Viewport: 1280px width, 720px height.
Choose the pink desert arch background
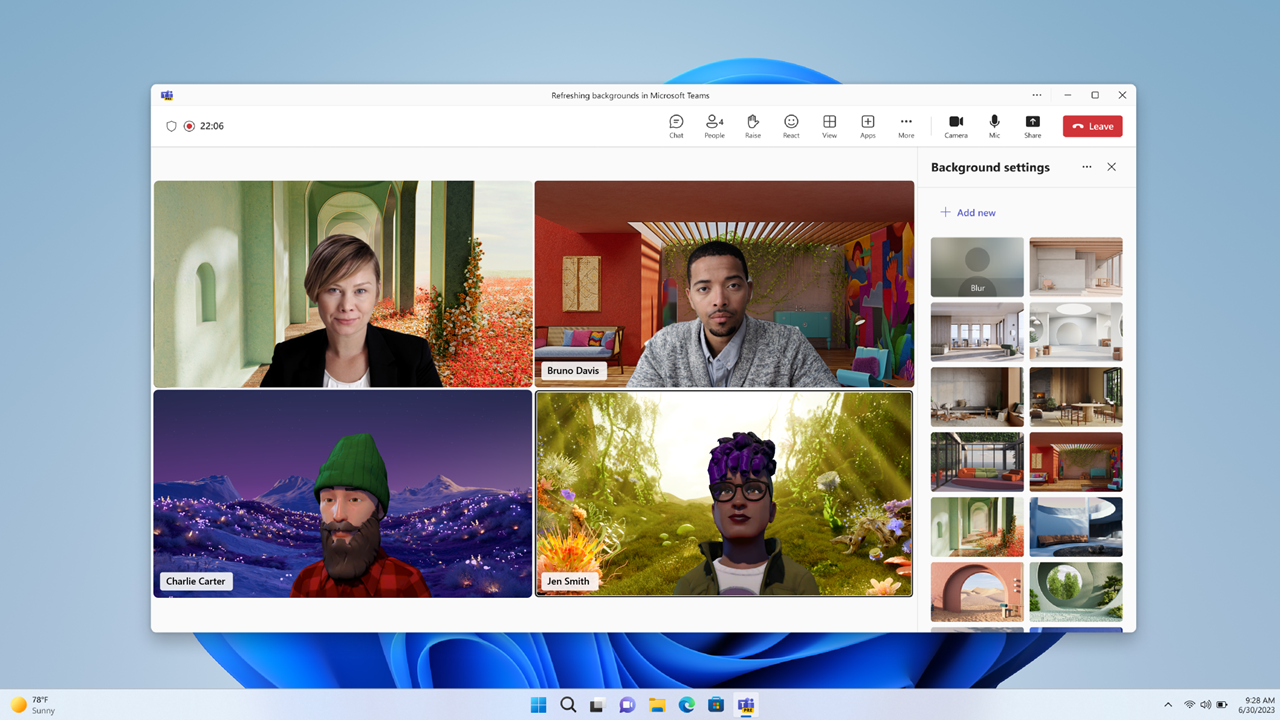[977, 592]
